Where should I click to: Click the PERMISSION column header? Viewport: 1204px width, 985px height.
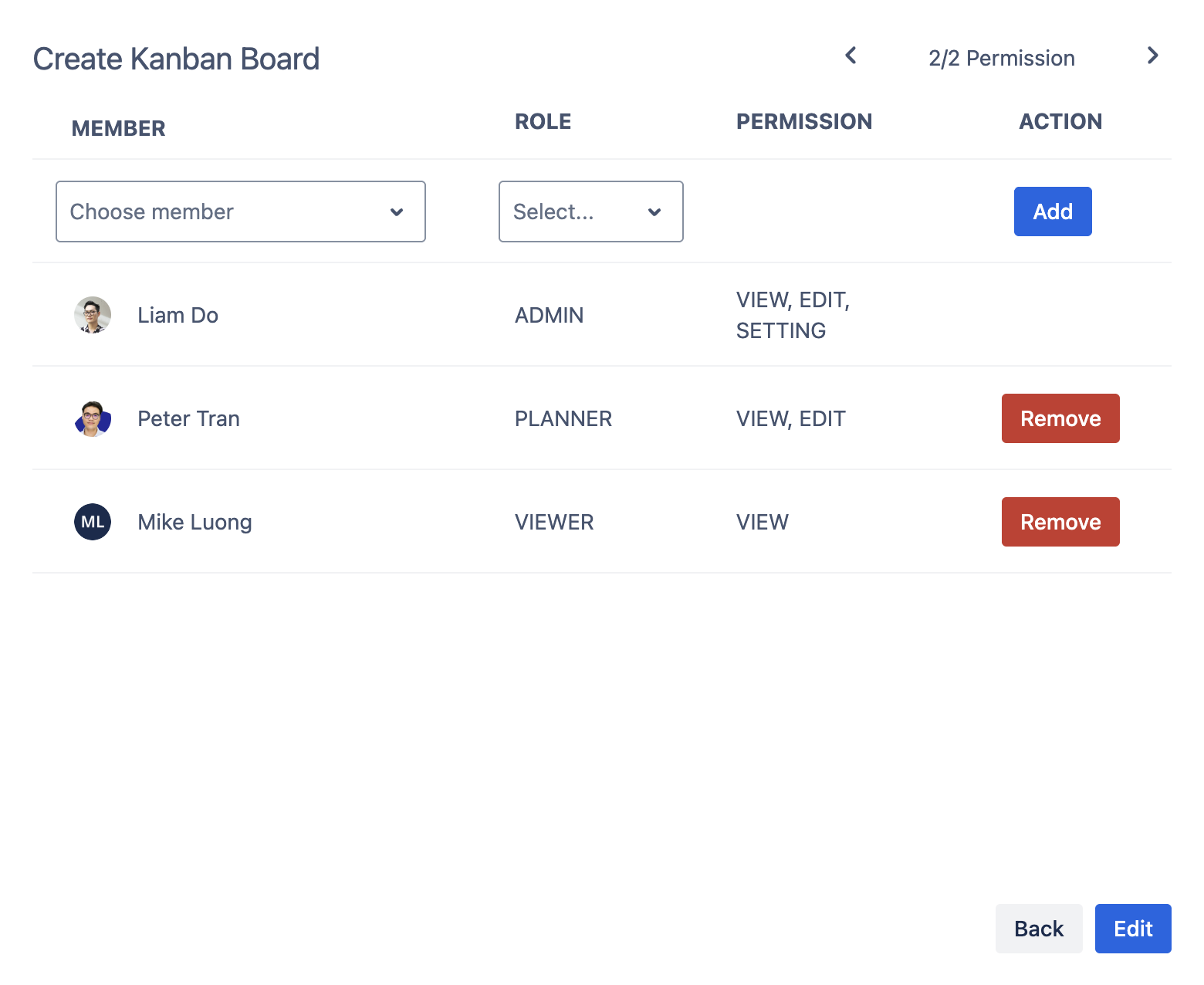(x=803, y=121)
